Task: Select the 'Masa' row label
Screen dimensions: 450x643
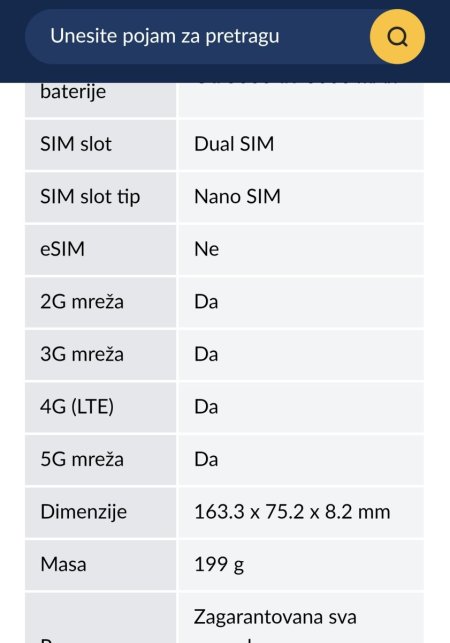Action: point(63,564)
